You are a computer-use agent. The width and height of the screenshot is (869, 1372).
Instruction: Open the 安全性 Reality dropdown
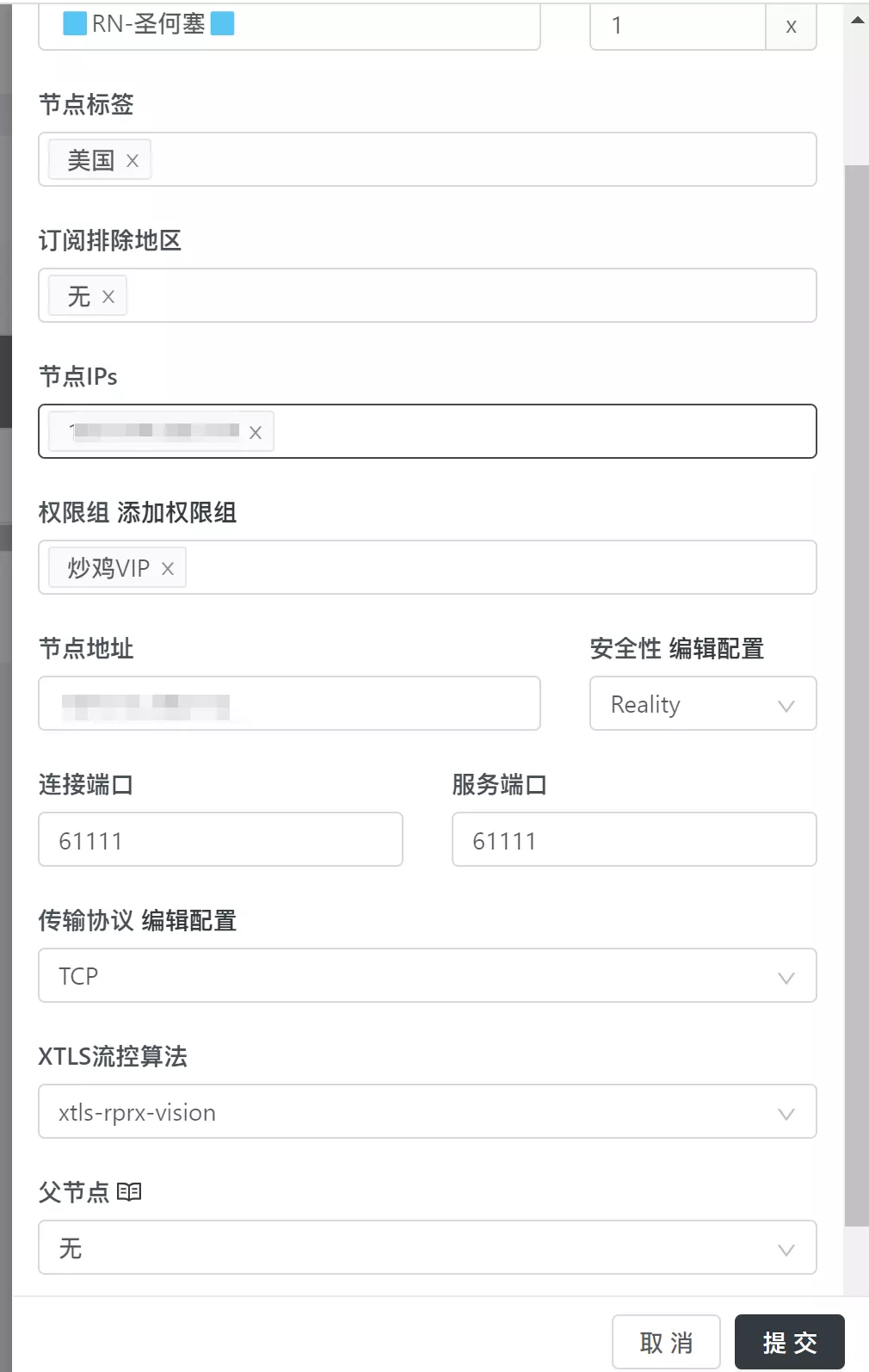point(701,704)
